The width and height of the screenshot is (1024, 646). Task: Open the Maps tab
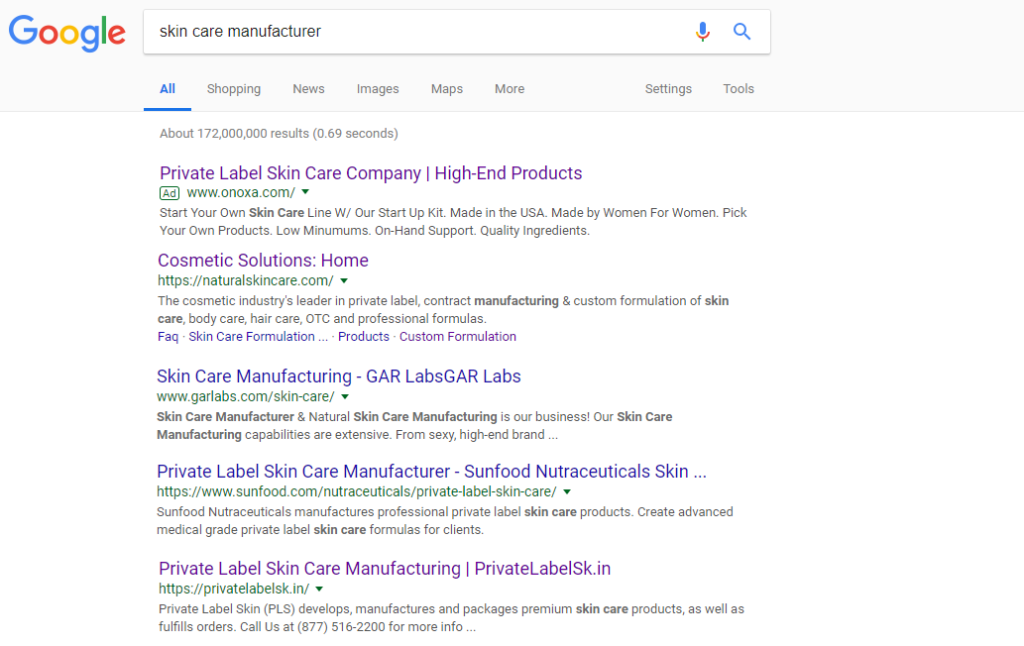446,89
